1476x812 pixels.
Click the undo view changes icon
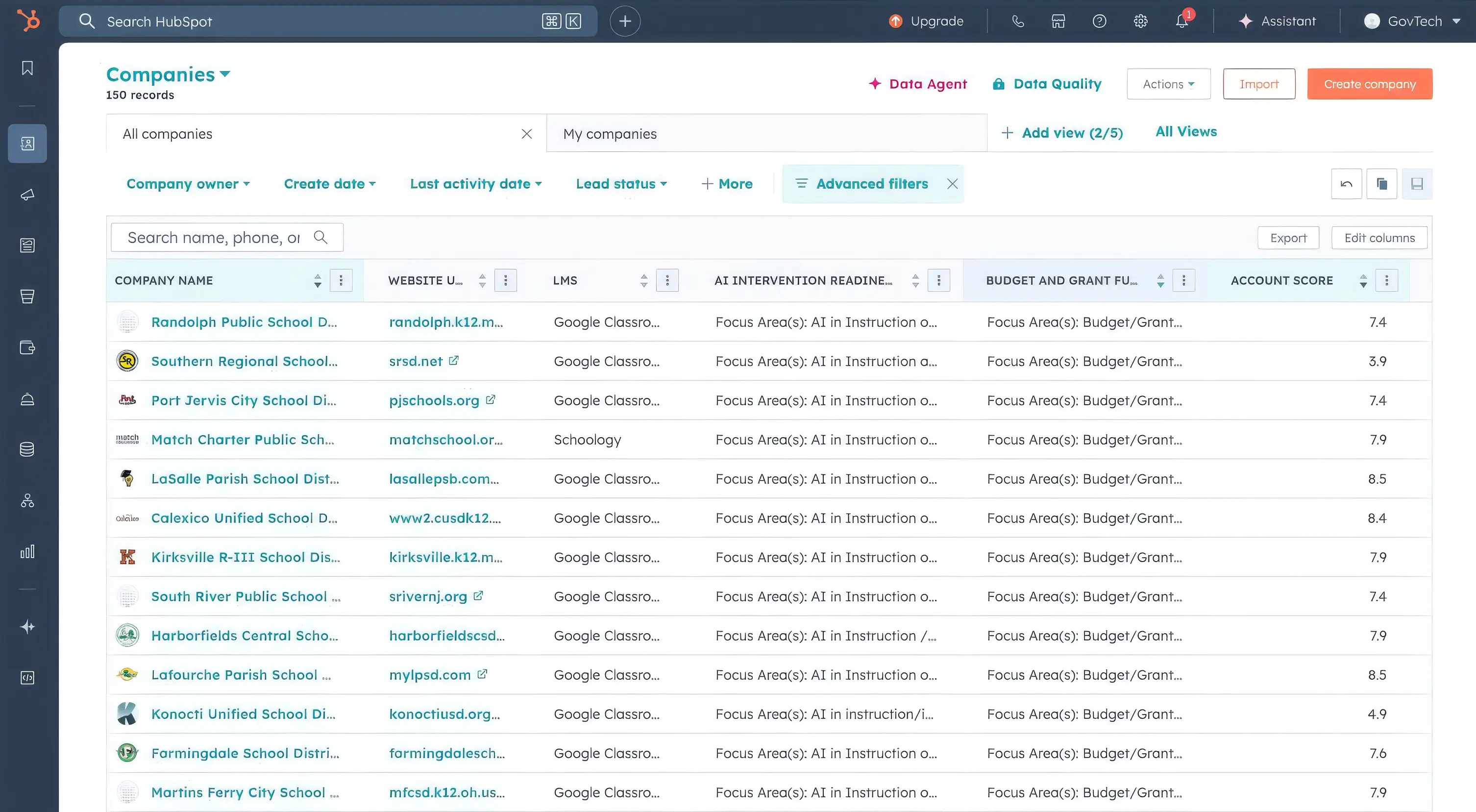tap(1346, 184)
